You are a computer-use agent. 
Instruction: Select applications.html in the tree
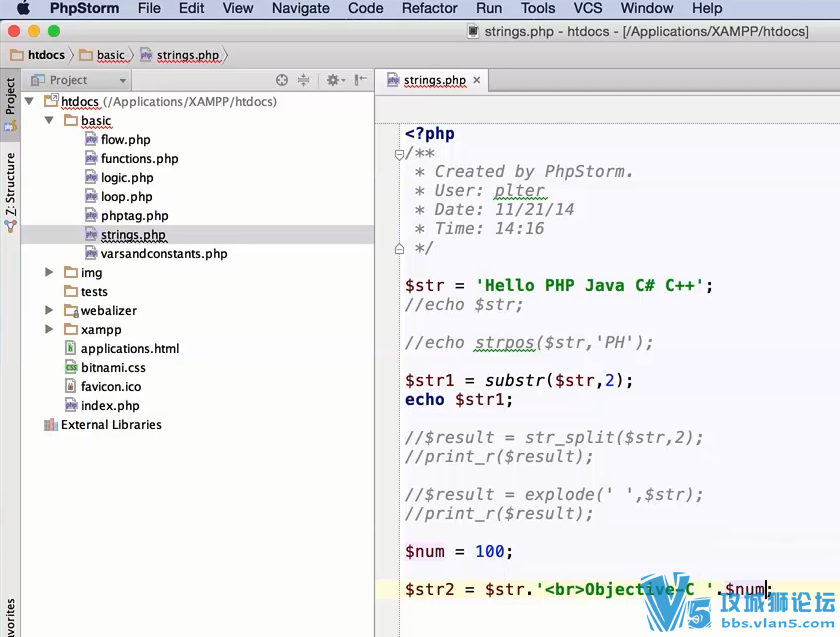130,348
